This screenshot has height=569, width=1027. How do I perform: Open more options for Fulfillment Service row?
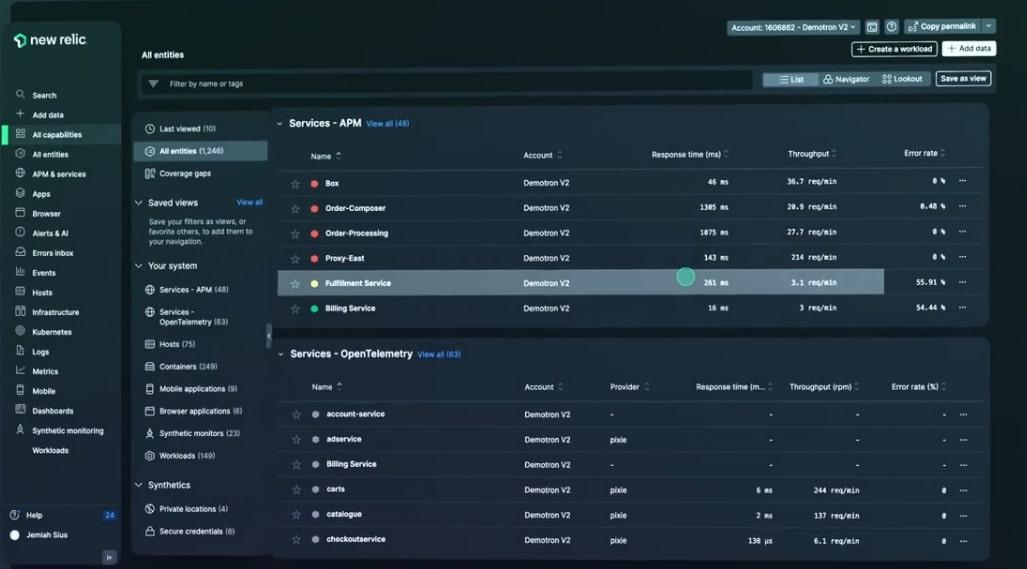tap(962, 282)
